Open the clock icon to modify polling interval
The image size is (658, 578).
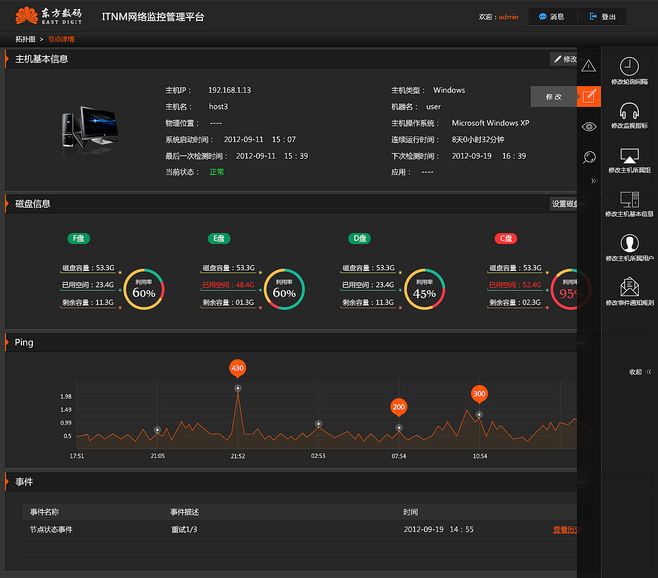(x=629, y=66)
